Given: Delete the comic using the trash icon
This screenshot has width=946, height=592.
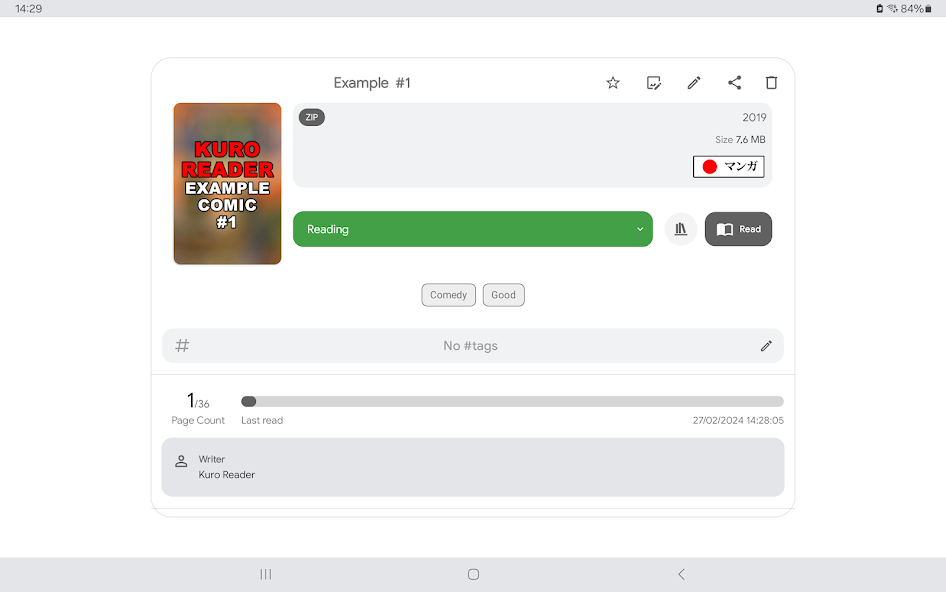Looking at the screenshot, I should [771, 83].
